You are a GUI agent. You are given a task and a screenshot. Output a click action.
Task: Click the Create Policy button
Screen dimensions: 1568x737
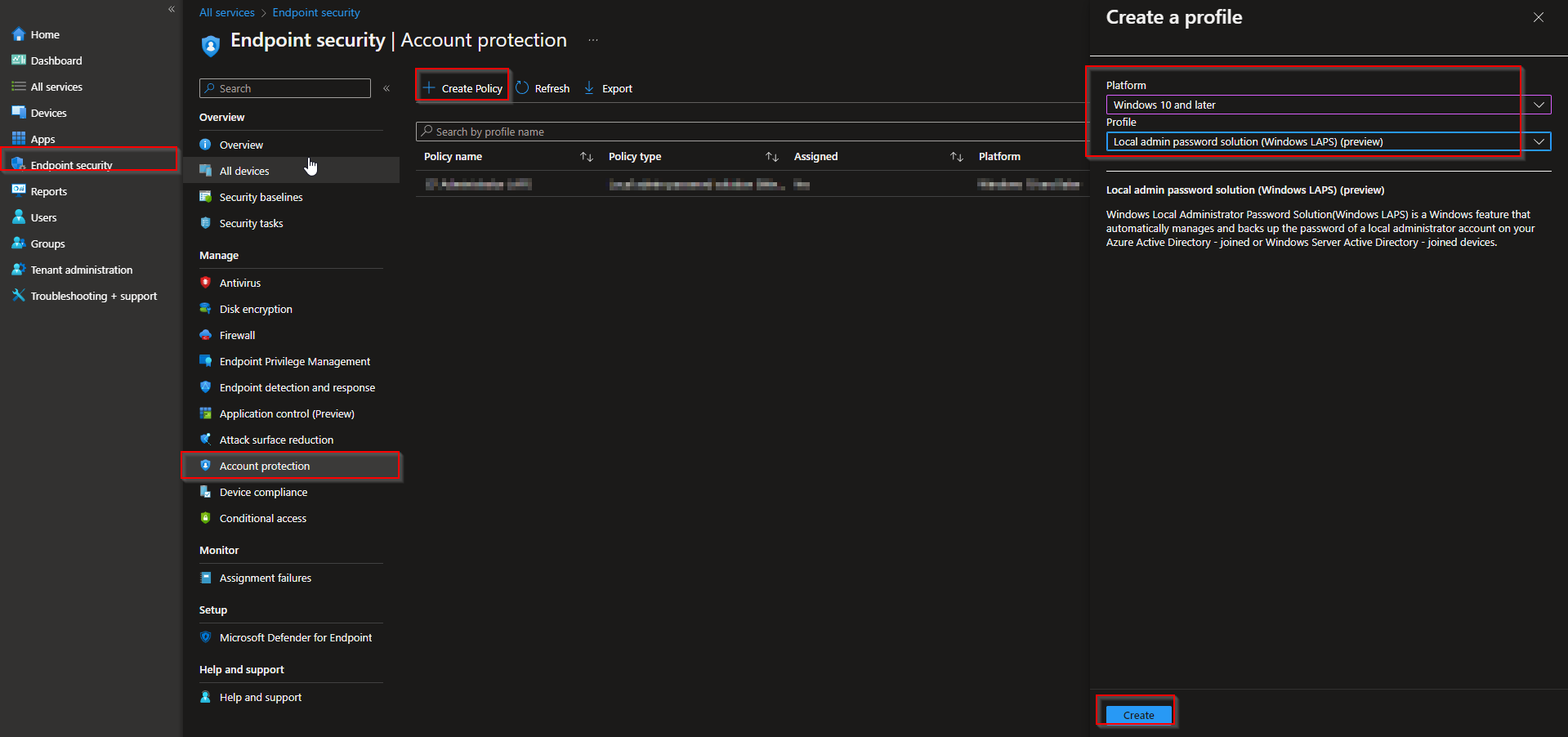pos(462,87)
